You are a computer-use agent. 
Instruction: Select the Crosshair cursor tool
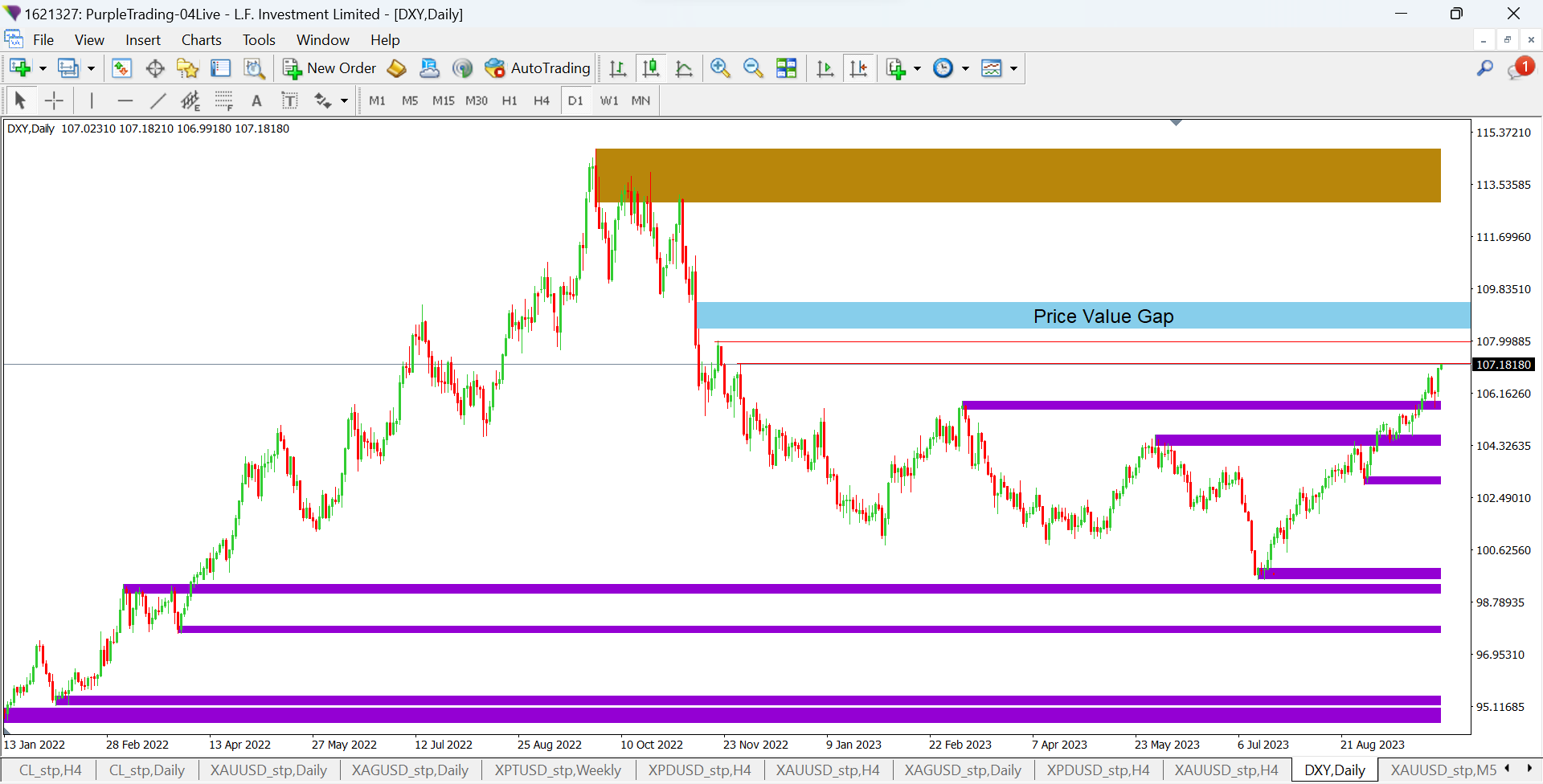[54, 100]
